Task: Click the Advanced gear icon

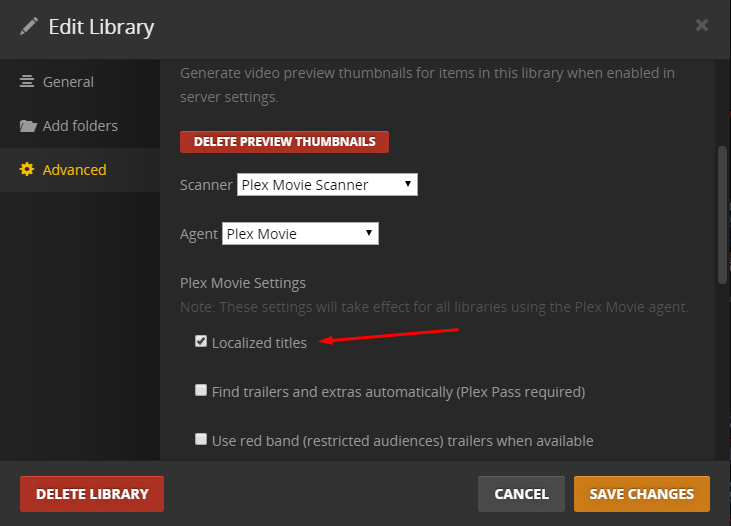Action: pos(27,169)
